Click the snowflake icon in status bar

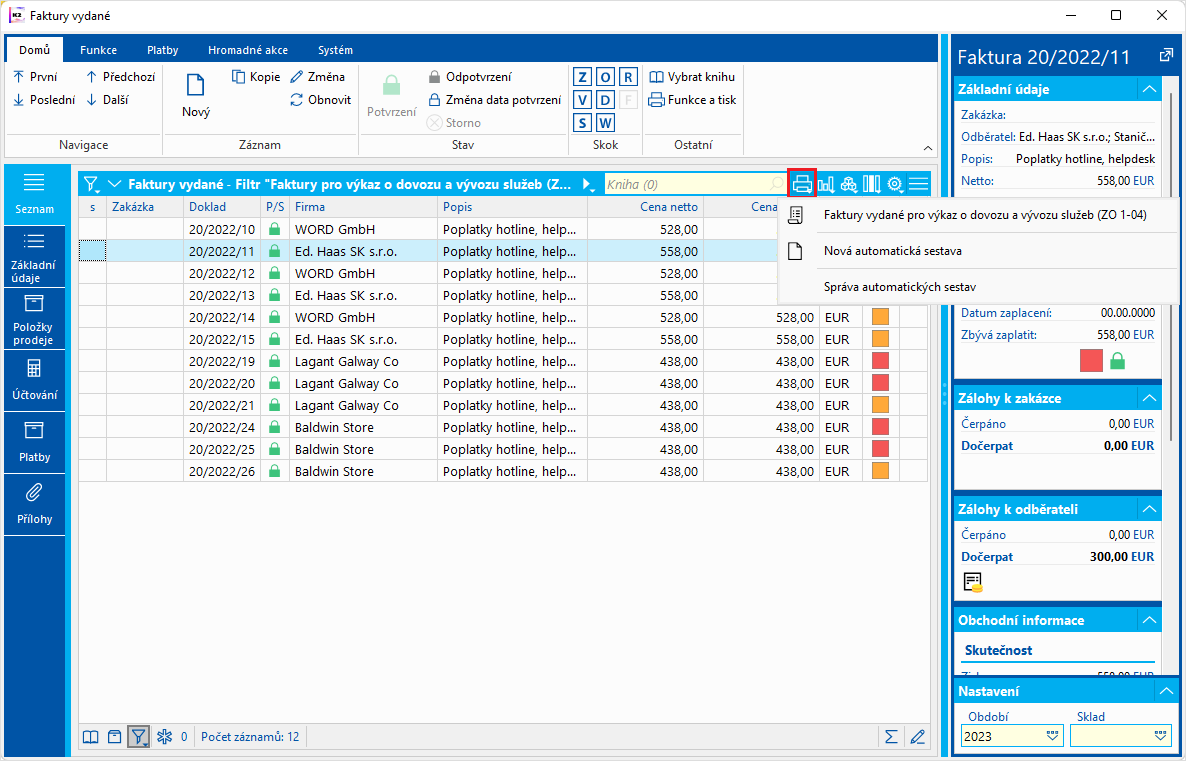164,737
